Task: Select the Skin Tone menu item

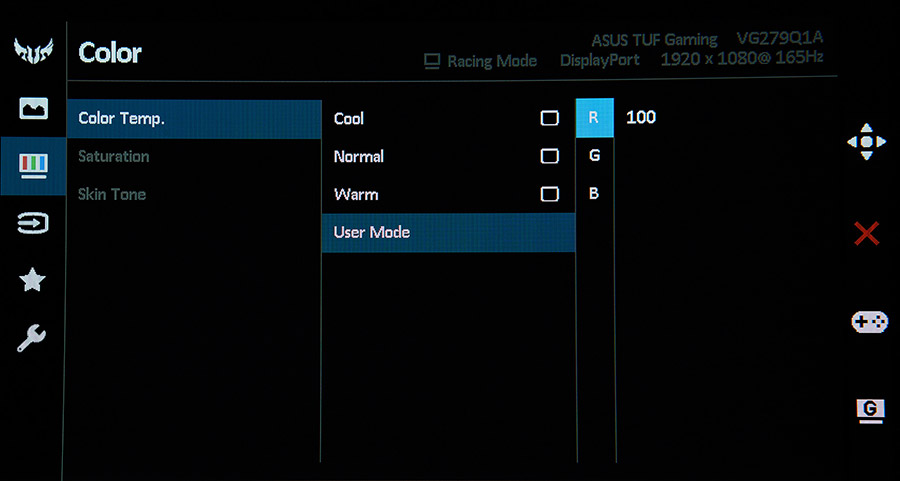Action: click(x=112, y=194)
